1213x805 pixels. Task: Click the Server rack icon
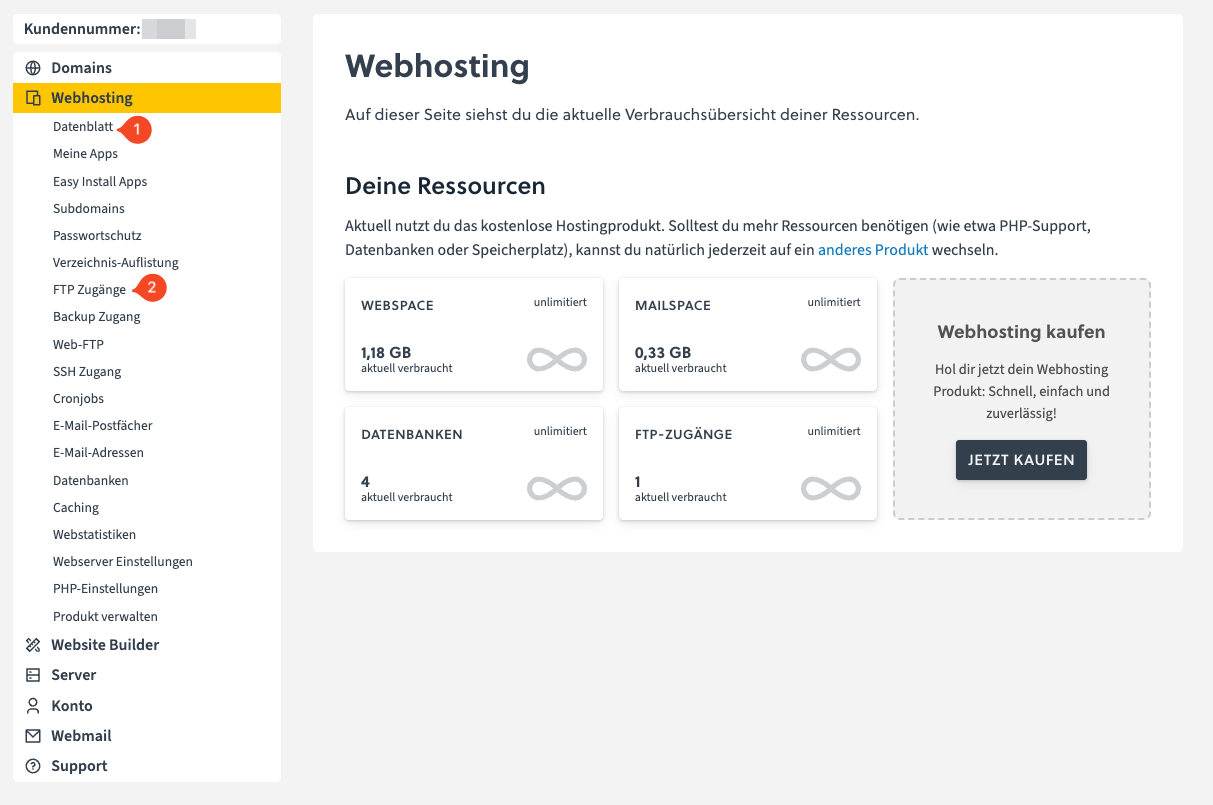pos(33,675)
